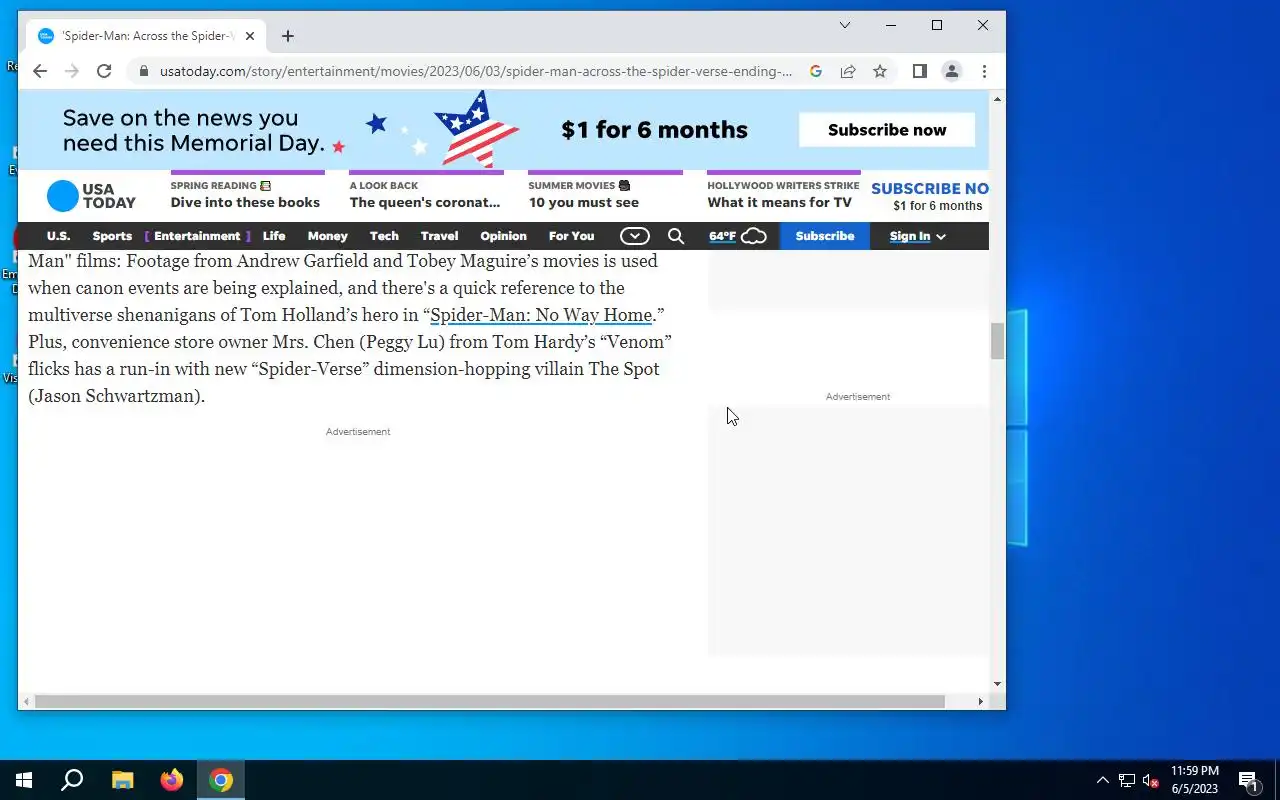This screenshot has width=1280, height=800.
Task: Open Spider-Man: No Way Home link
Action: click(x=541, y=315)
